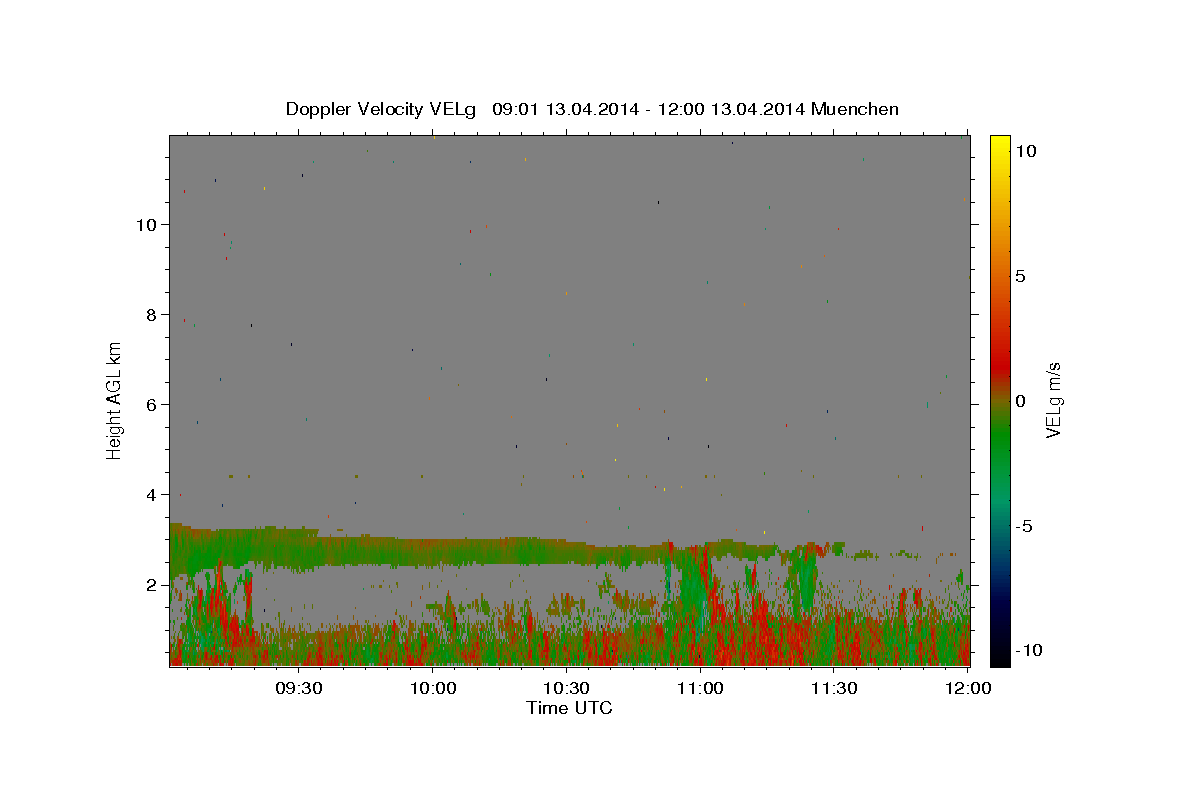Click the height axis label 8
This screenshot has width=1200, height=800.
pyautogui.click(x=154, y=315)
